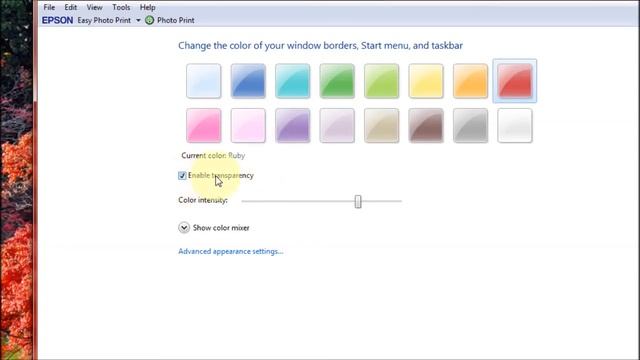Click the 'Color intensity:' label
The height and width of the screenshot is (360, 640).
pos(203,200)
